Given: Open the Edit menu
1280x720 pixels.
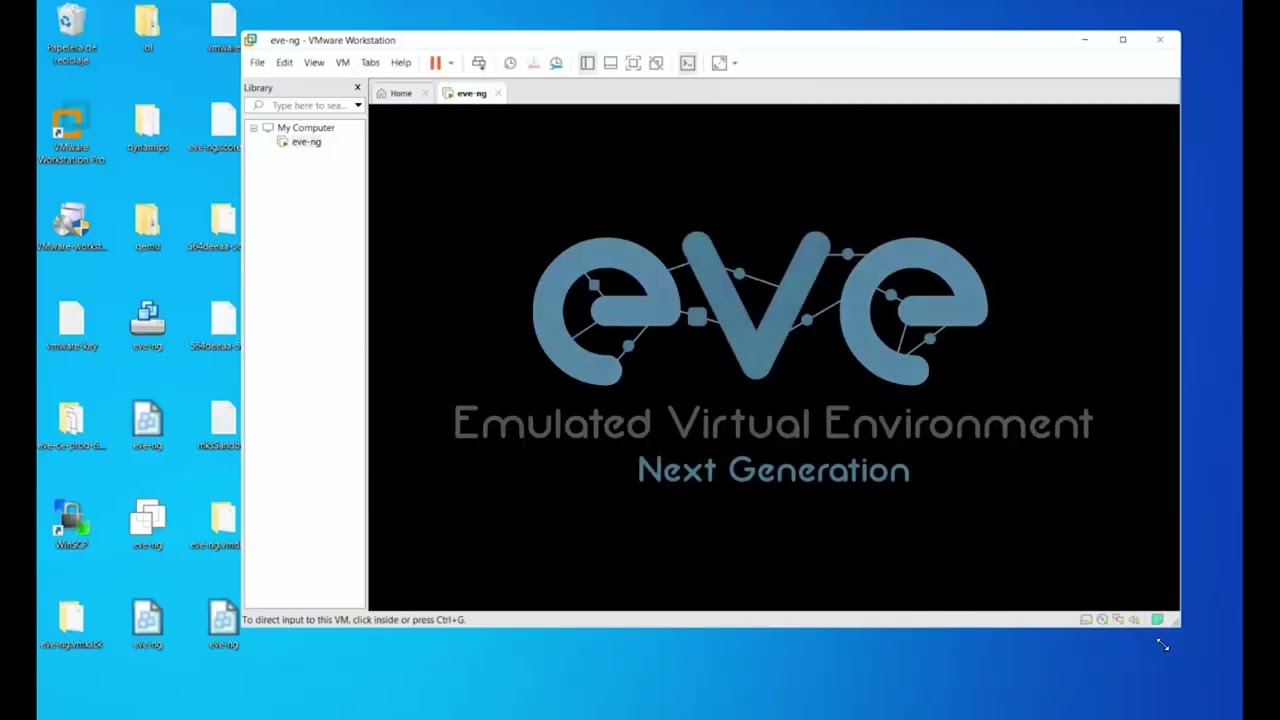Looking at the screenshot, I should [285, 63].
